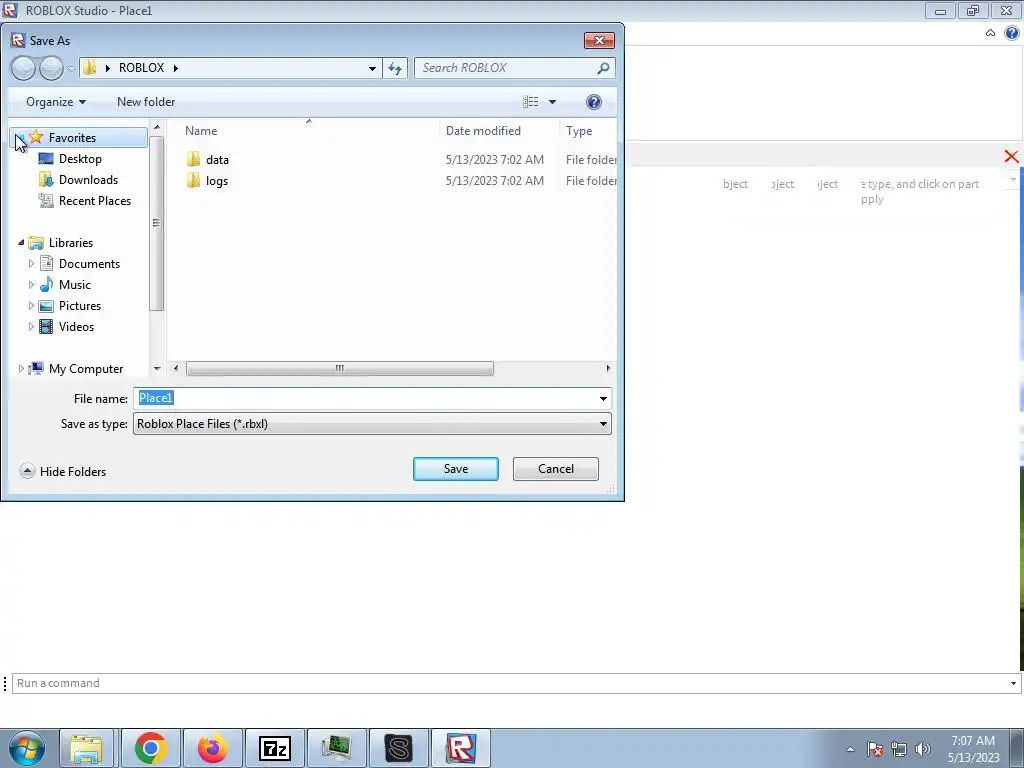Click the horizontal scrollbar thumb in file list

[x=340, y=368]
